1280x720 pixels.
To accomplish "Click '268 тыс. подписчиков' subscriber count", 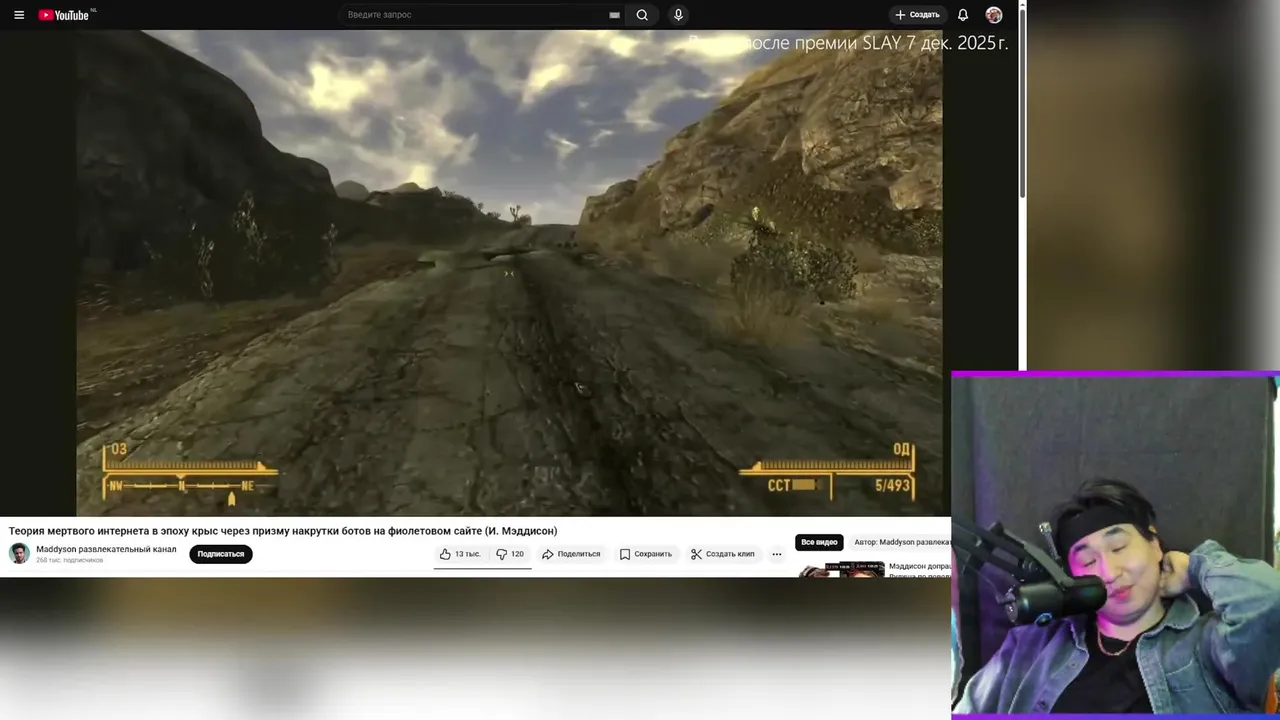I will (70, 560).
